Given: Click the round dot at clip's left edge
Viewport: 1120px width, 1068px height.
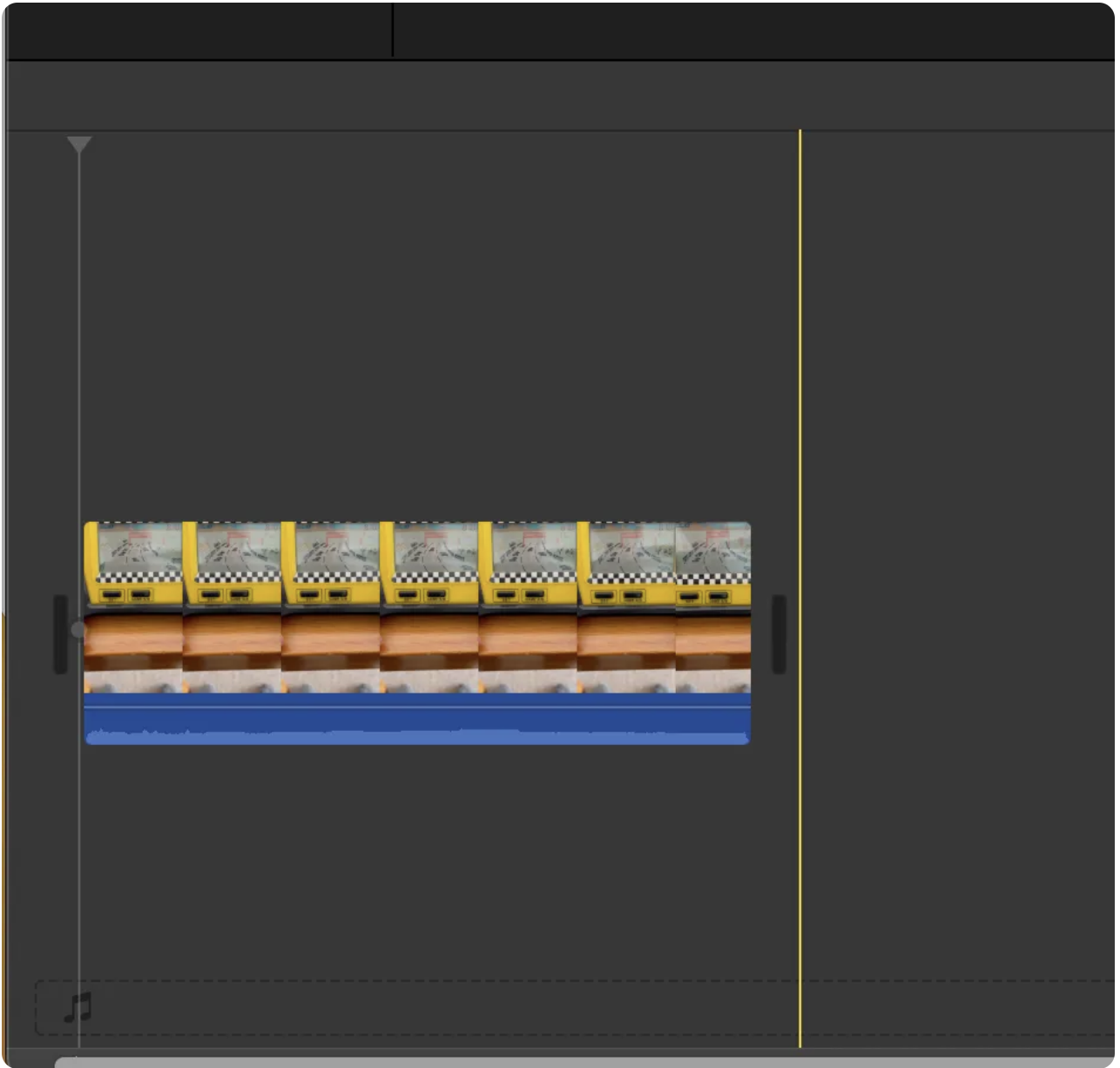Looking at the screenshot, I should [78, 629].
